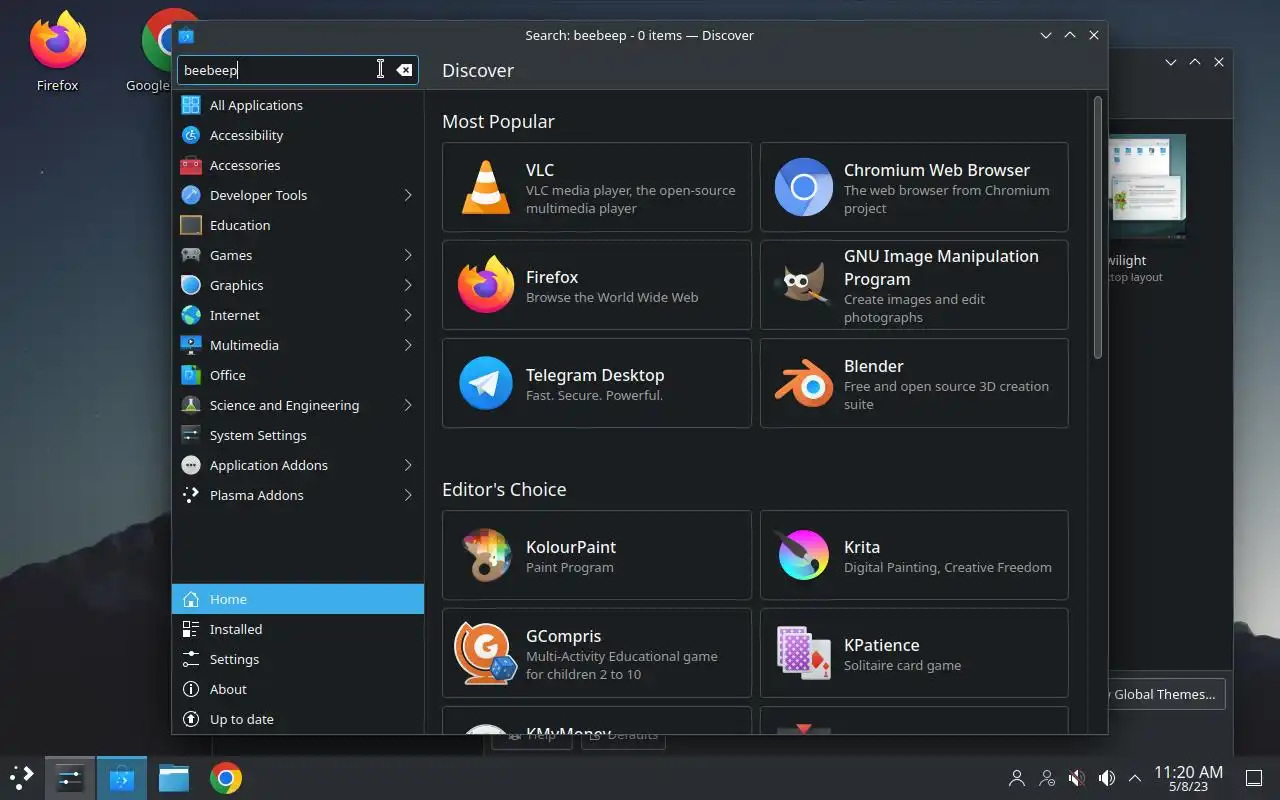The height and width of the screenshot is (800, 1280).
Task: Click the System Settings category icon
Action: click(191, 435)
